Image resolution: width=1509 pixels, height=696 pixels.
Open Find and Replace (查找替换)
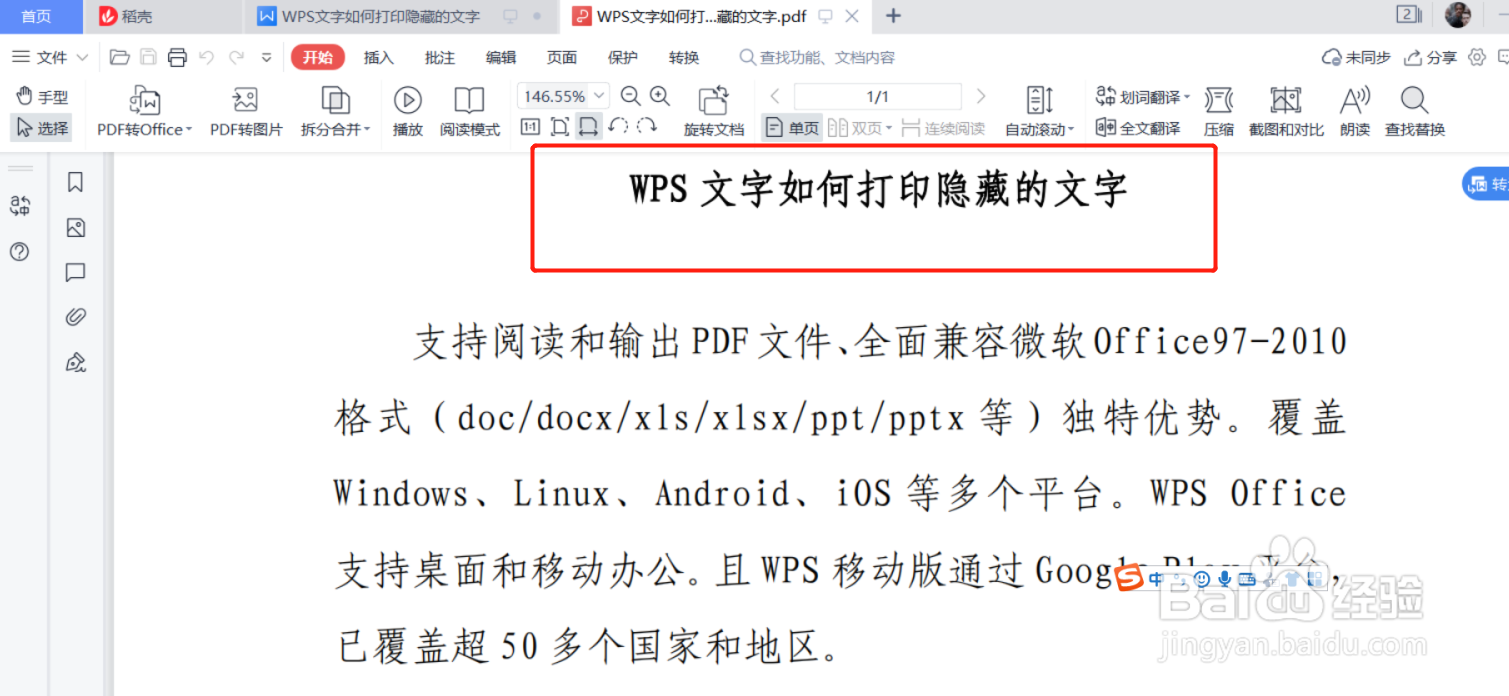point(1414,111)
